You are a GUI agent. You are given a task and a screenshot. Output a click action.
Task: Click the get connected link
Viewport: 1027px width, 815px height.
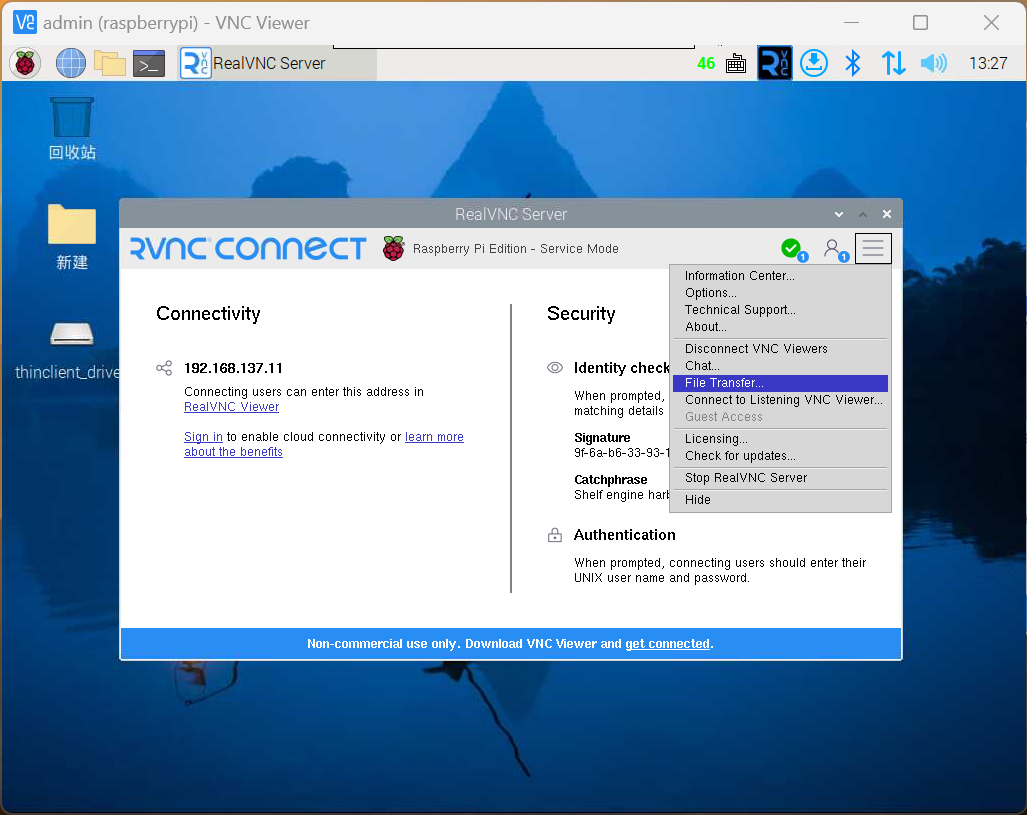coord(667,644)
